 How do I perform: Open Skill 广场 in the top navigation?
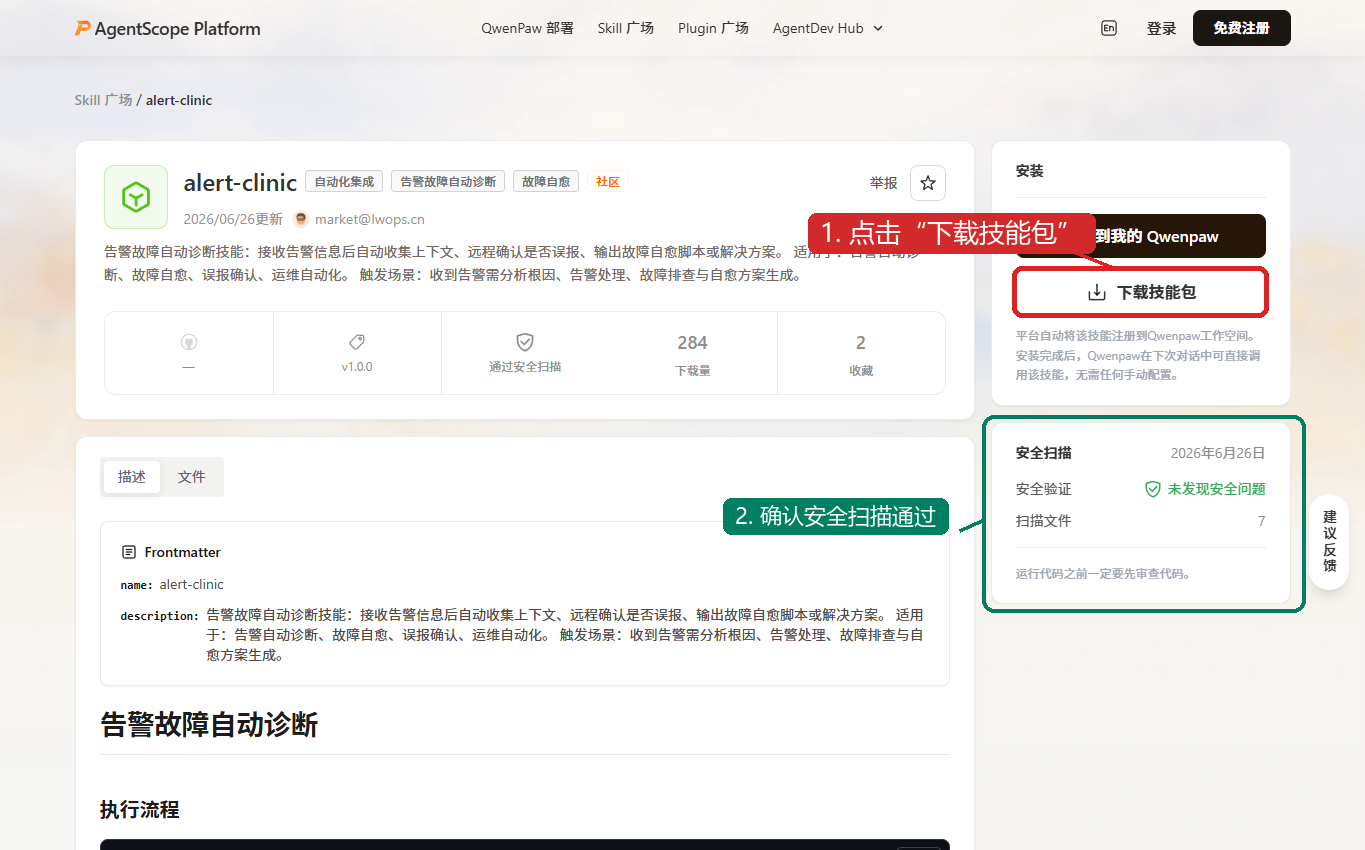pos(626,28)
